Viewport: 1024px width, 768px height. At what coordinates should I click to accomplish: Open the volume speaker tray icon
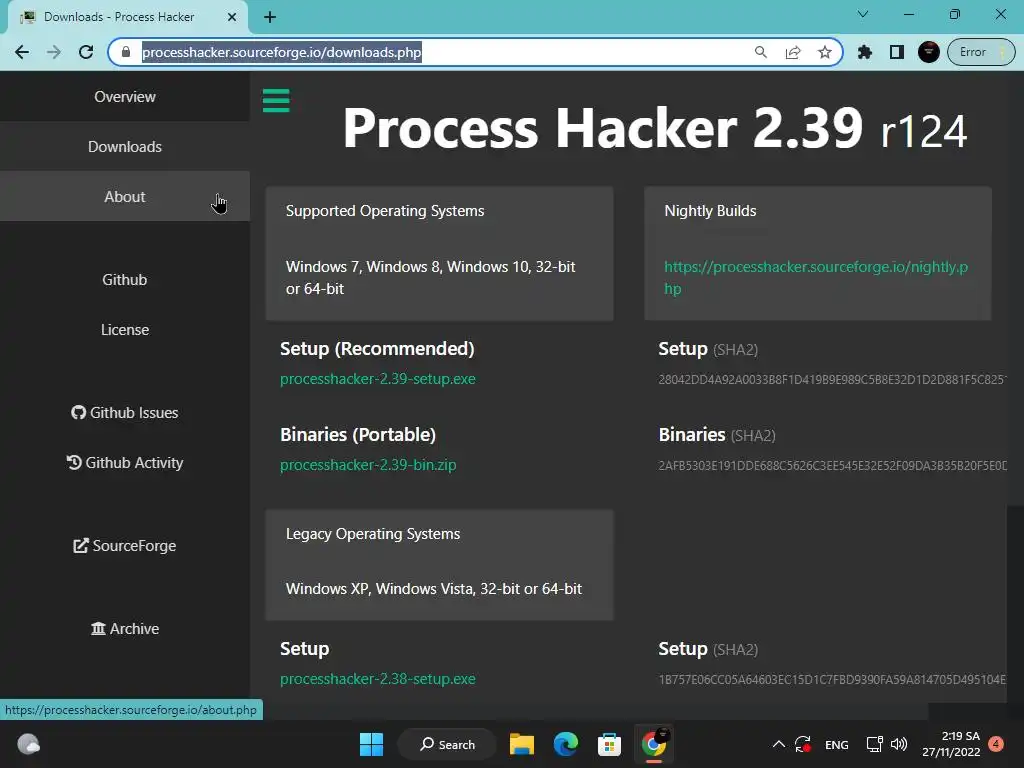click(899, 744)
